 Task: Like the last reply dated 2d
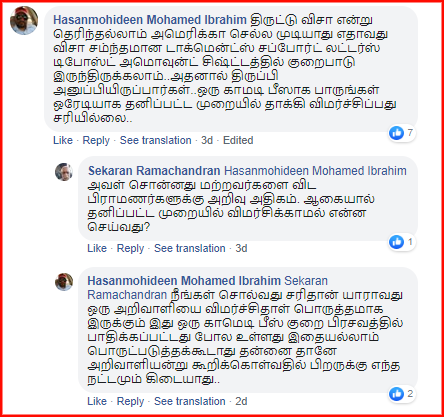click(97, 401)
